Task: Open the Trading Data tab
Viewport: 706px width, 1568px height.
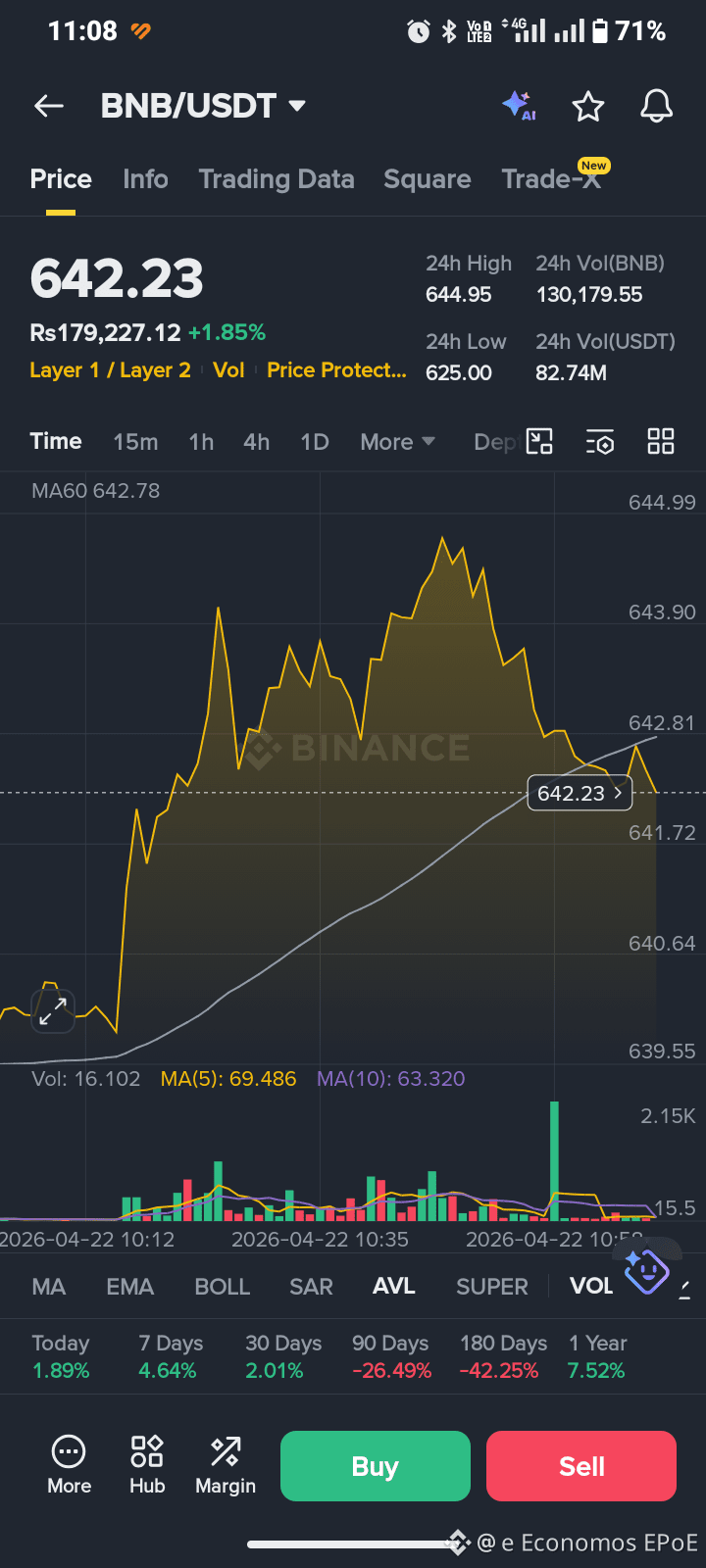Action: 277,179
